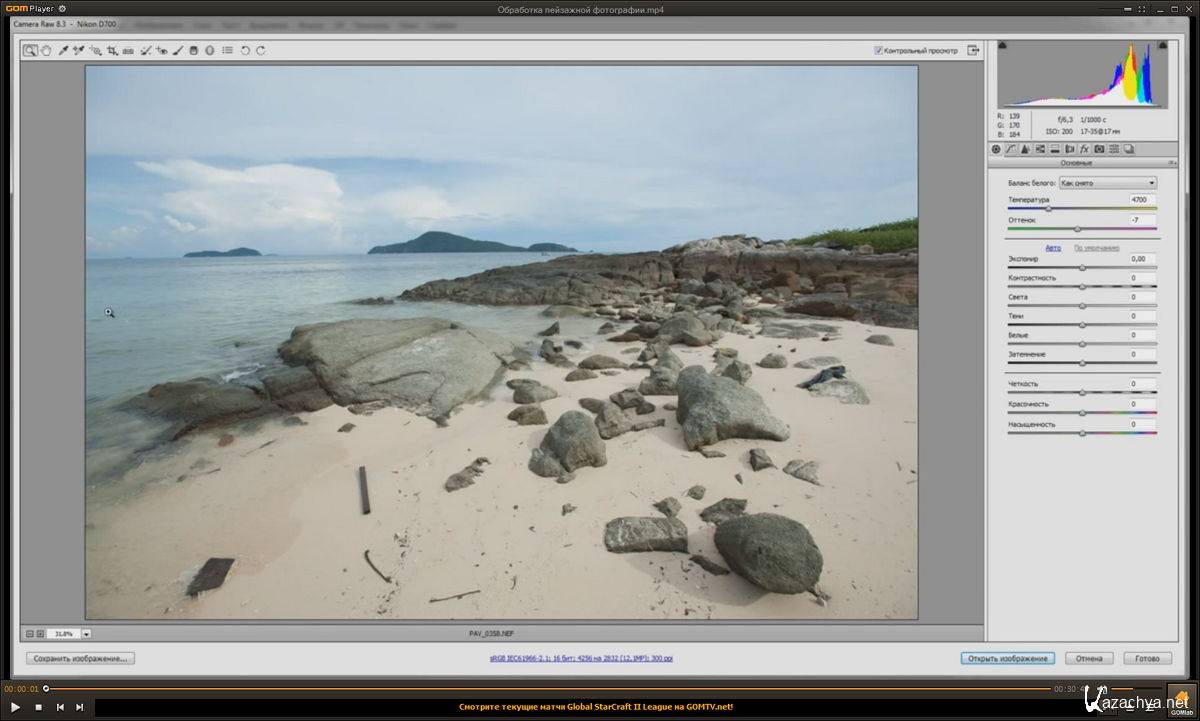1200x721 pixels.
Task: Select the Graduated Filter tool
Action: pos(193,50)
